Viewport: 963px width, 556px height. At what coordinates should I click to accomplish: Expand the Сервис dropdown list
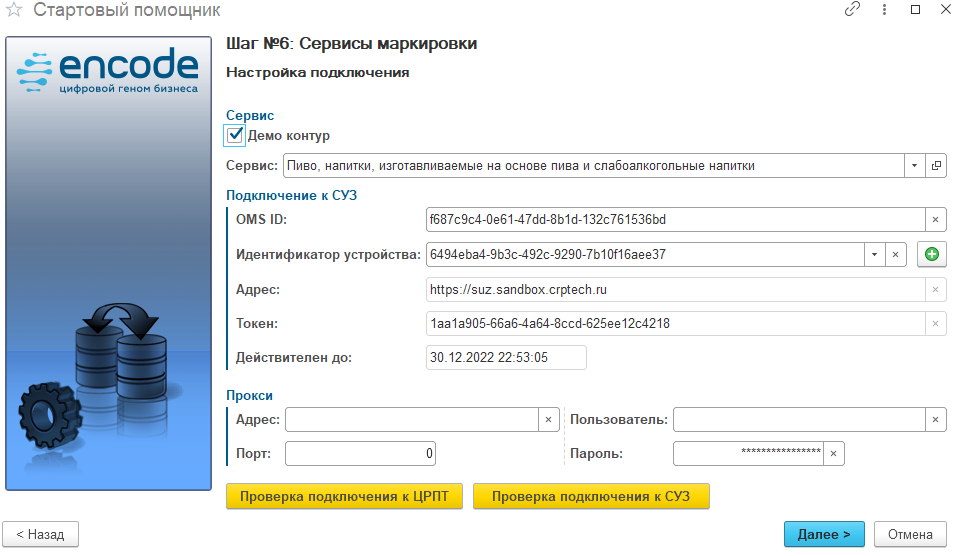pos(914,165)
